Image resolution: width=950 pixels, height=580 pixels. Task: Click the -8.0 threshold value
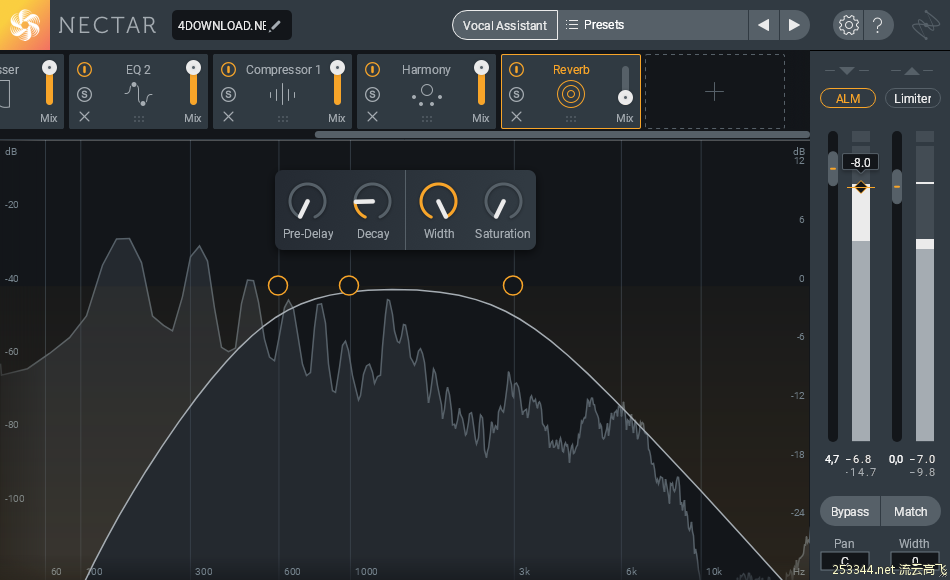point(860,162)
